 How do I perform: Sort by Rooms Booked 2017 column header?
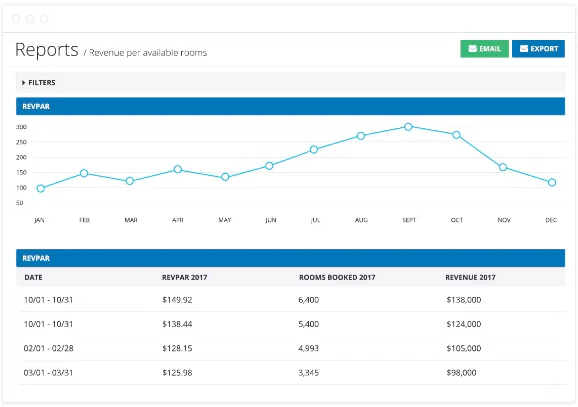pyautogui.click(x=337, y=277)
